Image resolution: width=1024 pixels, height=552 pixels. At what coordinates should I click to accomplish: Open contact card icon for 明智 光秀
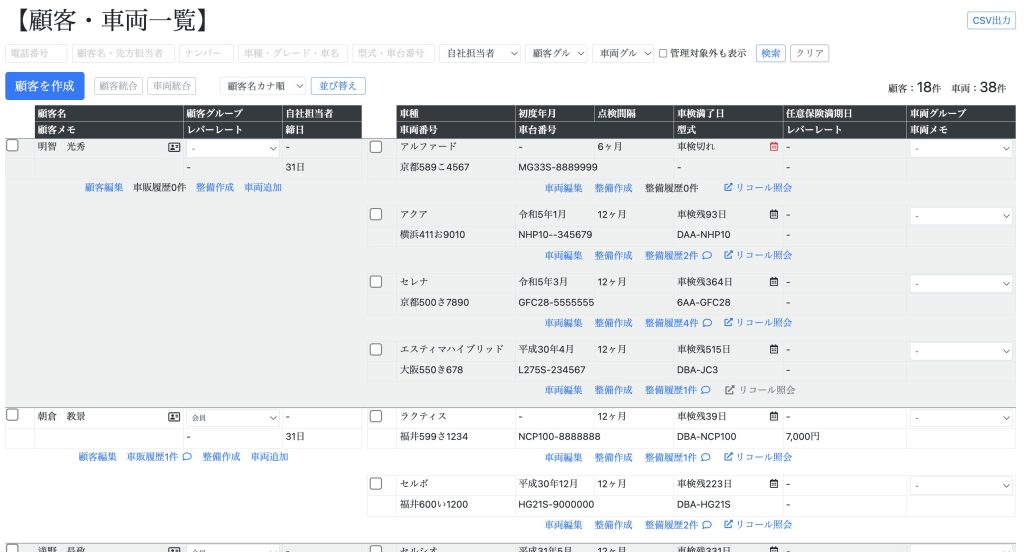pyautogui.click(x=174, y=148)
